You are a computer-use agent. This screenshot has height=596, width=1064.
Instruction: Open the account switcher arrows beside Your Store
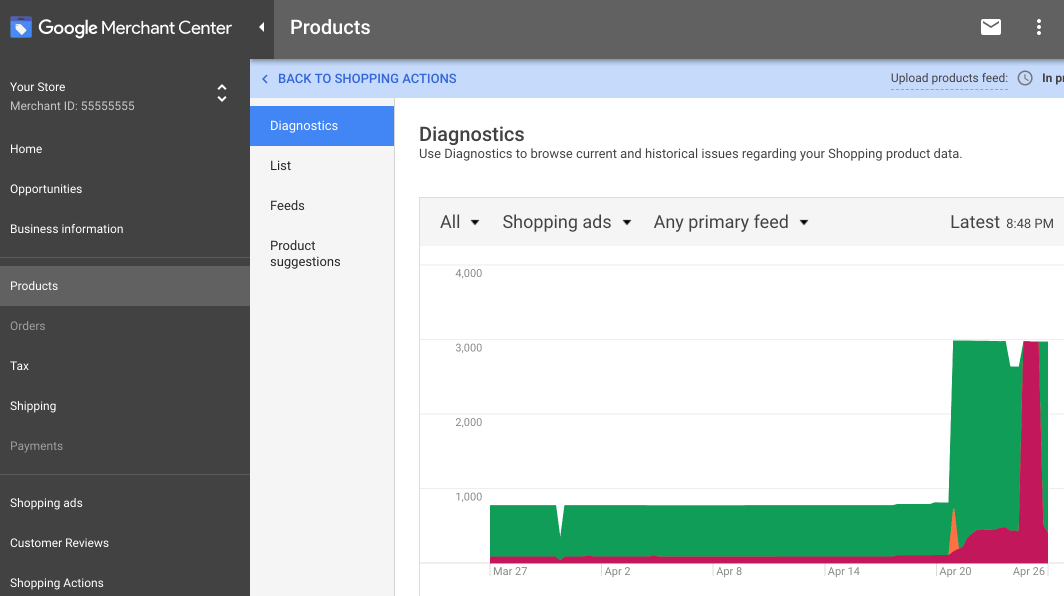221,93
